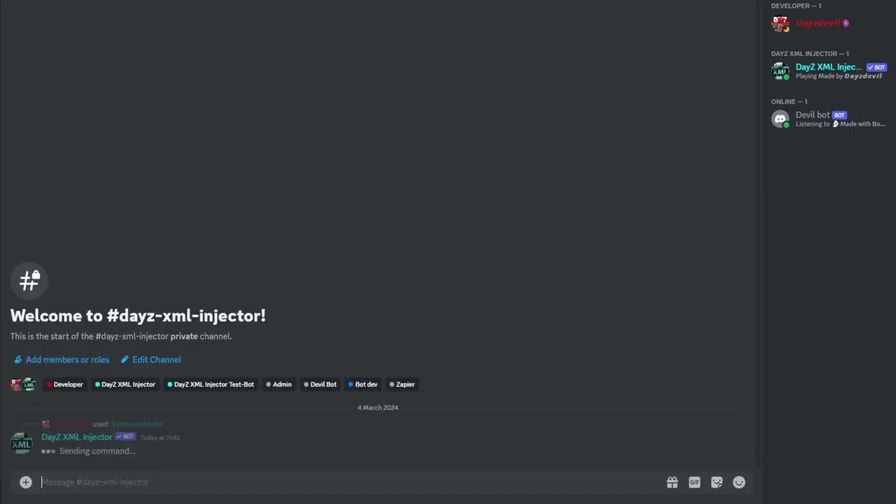Image resolution: width=896 pixels, height=504 pixels.
Task: Select the Developer role tag
Action: (x=65, y=385)
